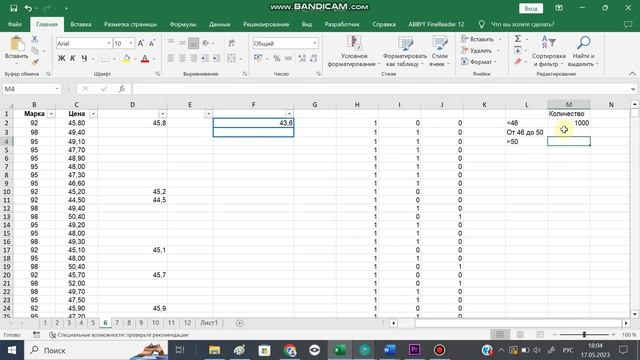The width and height of the screenshot is (640, 360).
Task: Switch to the Вид tab
Action: click(307, 24)
